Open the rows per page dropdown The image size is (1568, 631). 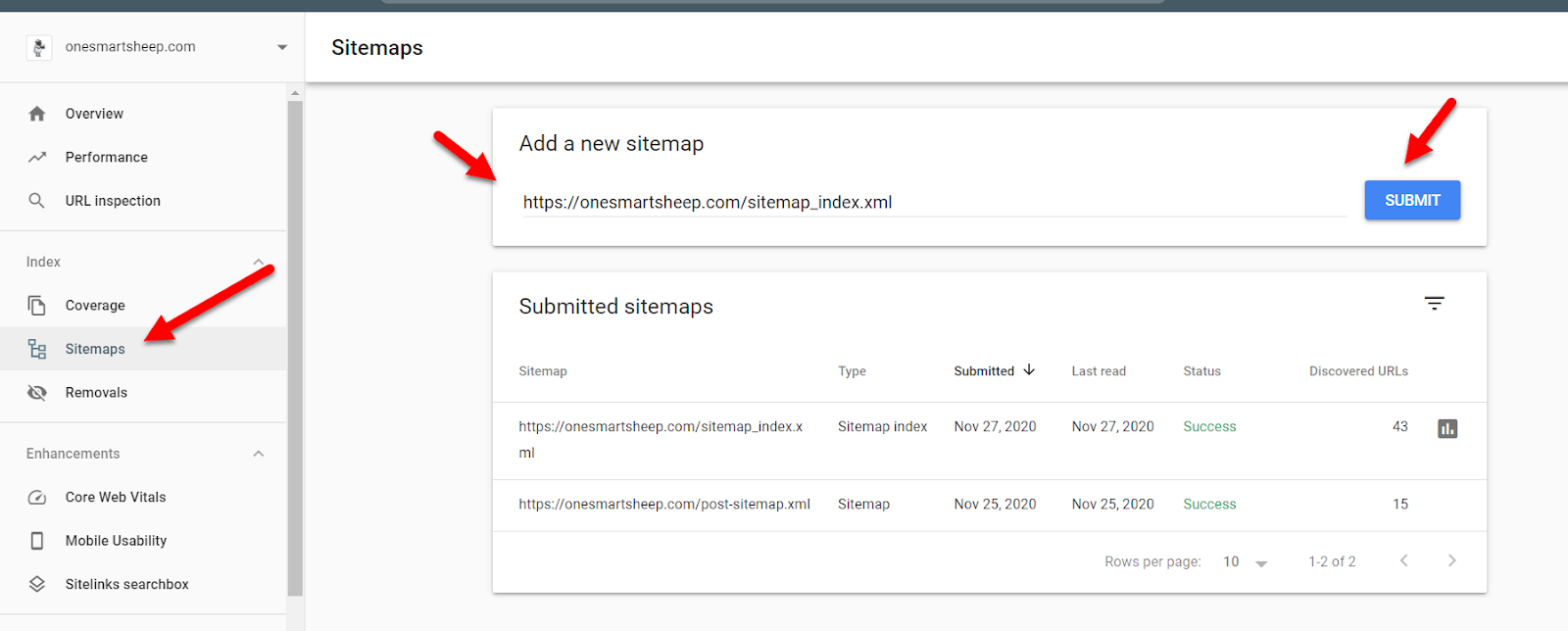[x=1246, y=562]
